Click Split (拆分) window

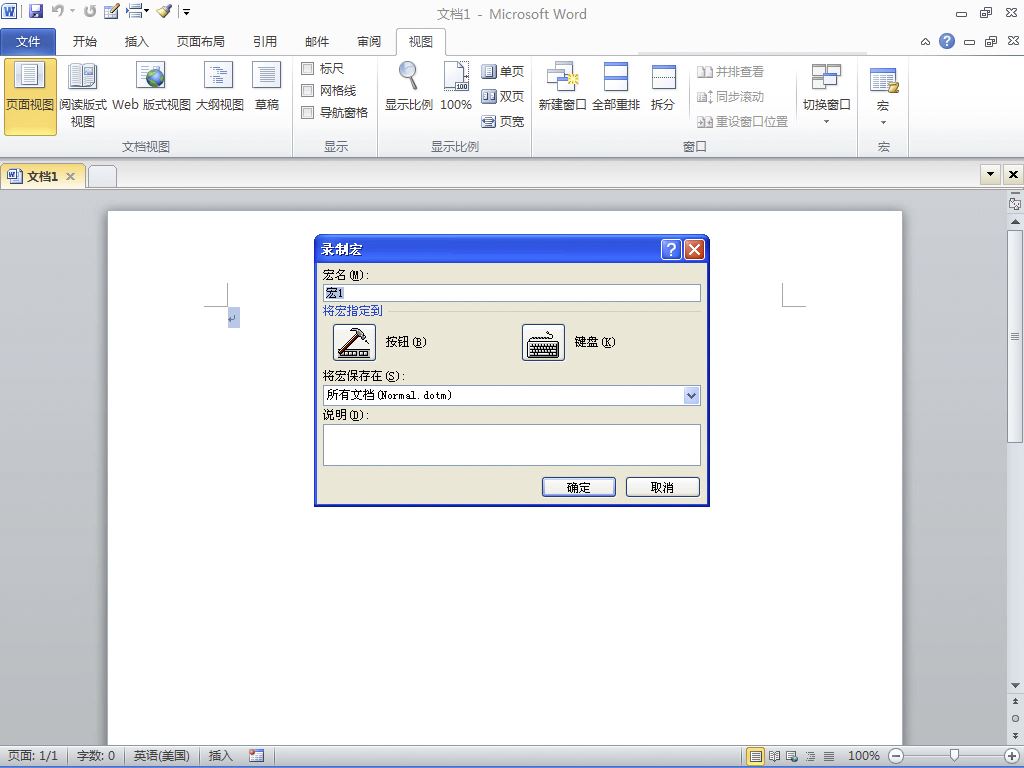click(x=663, y=87)
